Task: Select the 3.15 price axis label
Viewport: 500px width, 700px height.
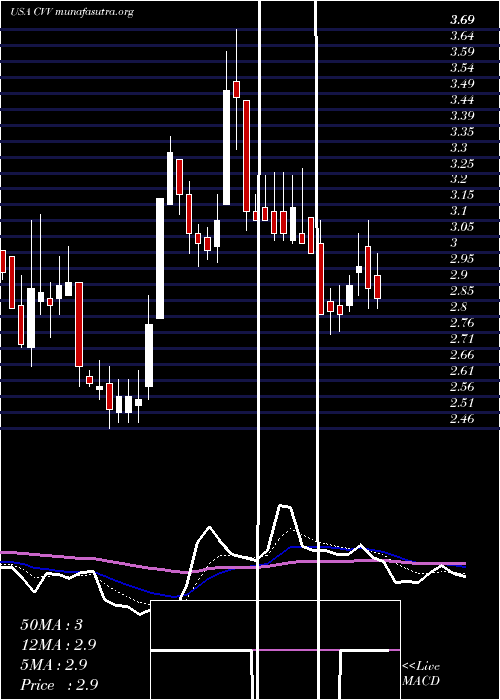Action: point(462,195)
